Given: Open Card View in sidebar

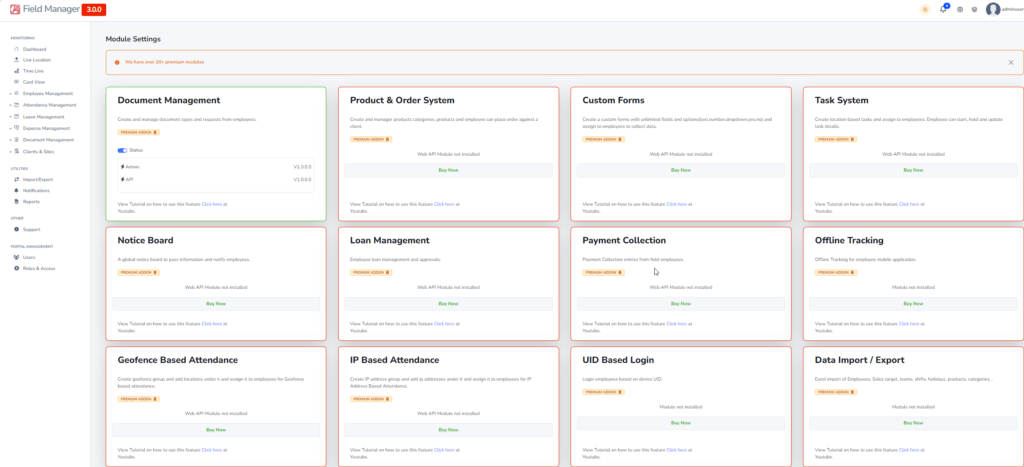Looking at the screenshot, I should click(x=33, y=82).
